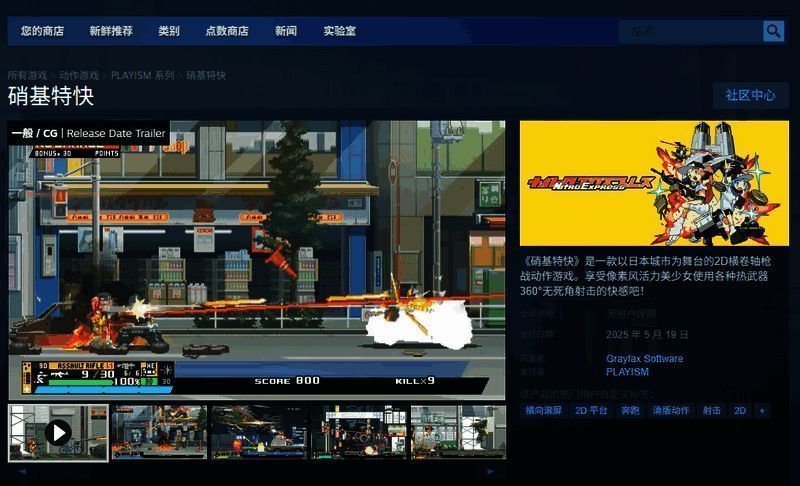Follow the 所有游戏 breadcrumb link

pos(28,75)
